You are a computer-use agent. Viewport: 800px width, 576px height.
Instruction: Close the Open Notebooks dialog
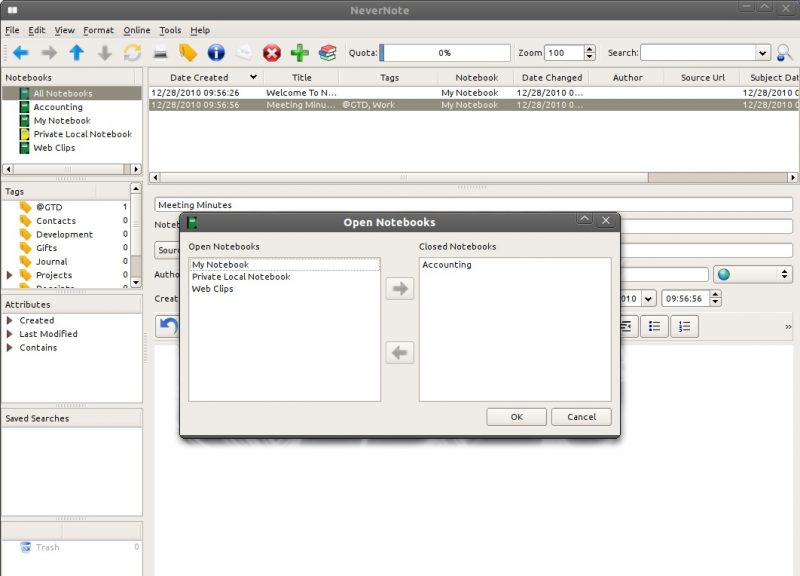tap(606, 220)
